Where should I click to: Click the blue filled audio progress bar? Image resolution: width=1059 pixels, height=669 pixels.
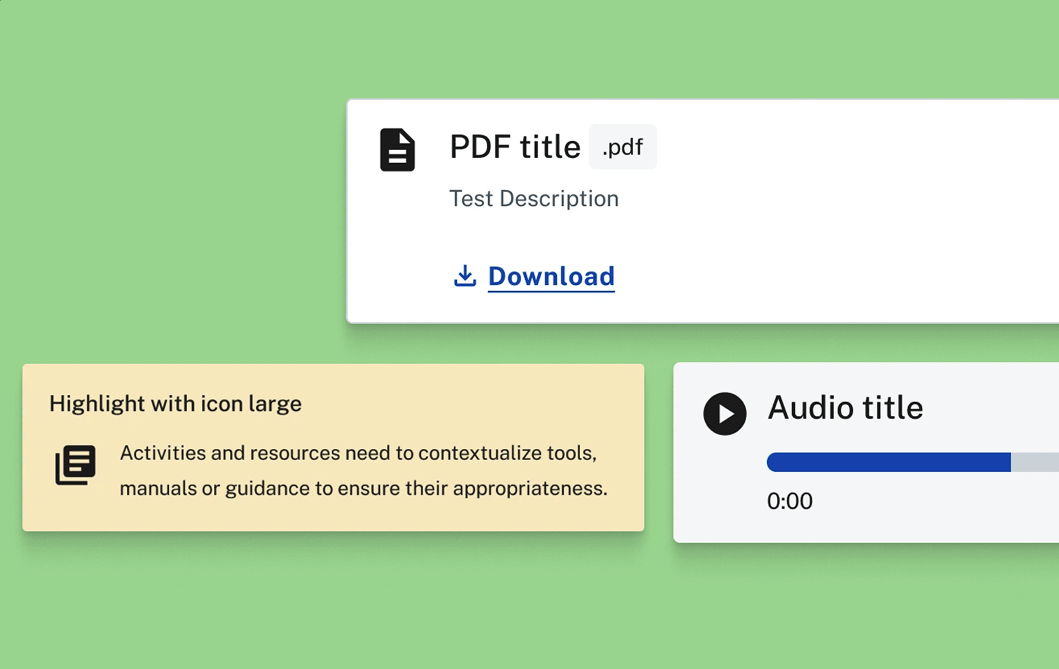pos(888,462)
